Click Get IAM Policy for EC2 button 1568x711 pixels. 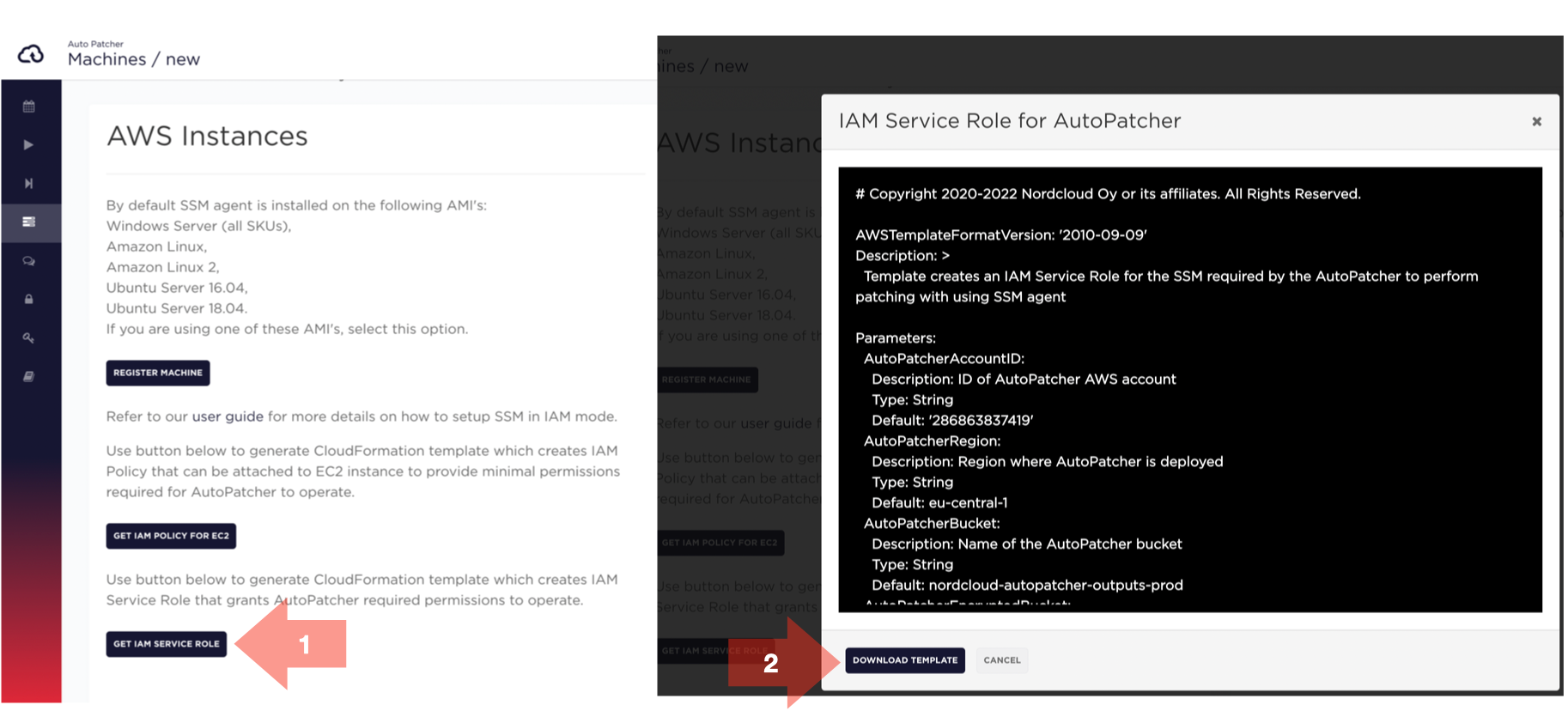pyautogui.click(x=171, y=536)
